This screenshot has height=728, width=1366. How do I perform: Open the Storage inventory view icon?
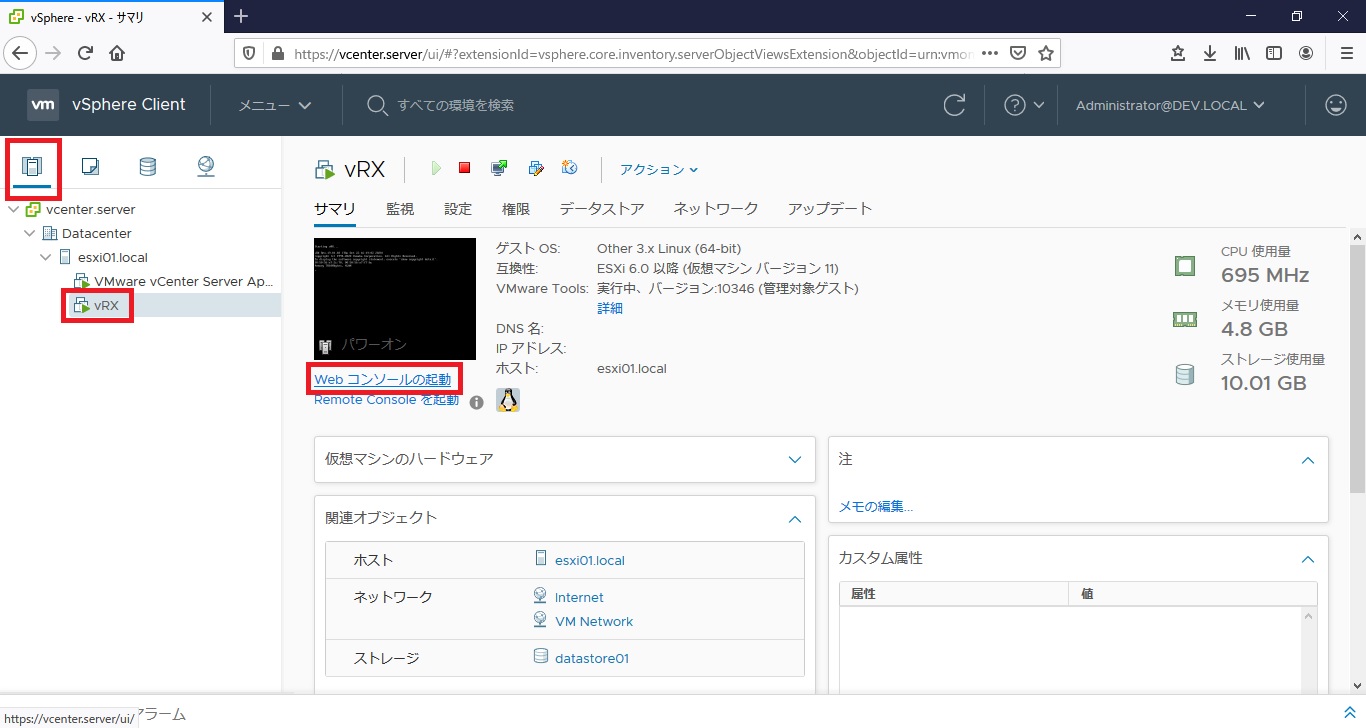(148, 167)
